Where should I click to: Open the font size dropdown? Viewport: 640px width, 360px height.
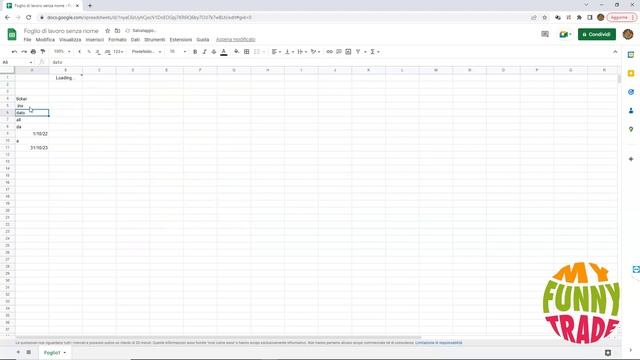[178, 52]
